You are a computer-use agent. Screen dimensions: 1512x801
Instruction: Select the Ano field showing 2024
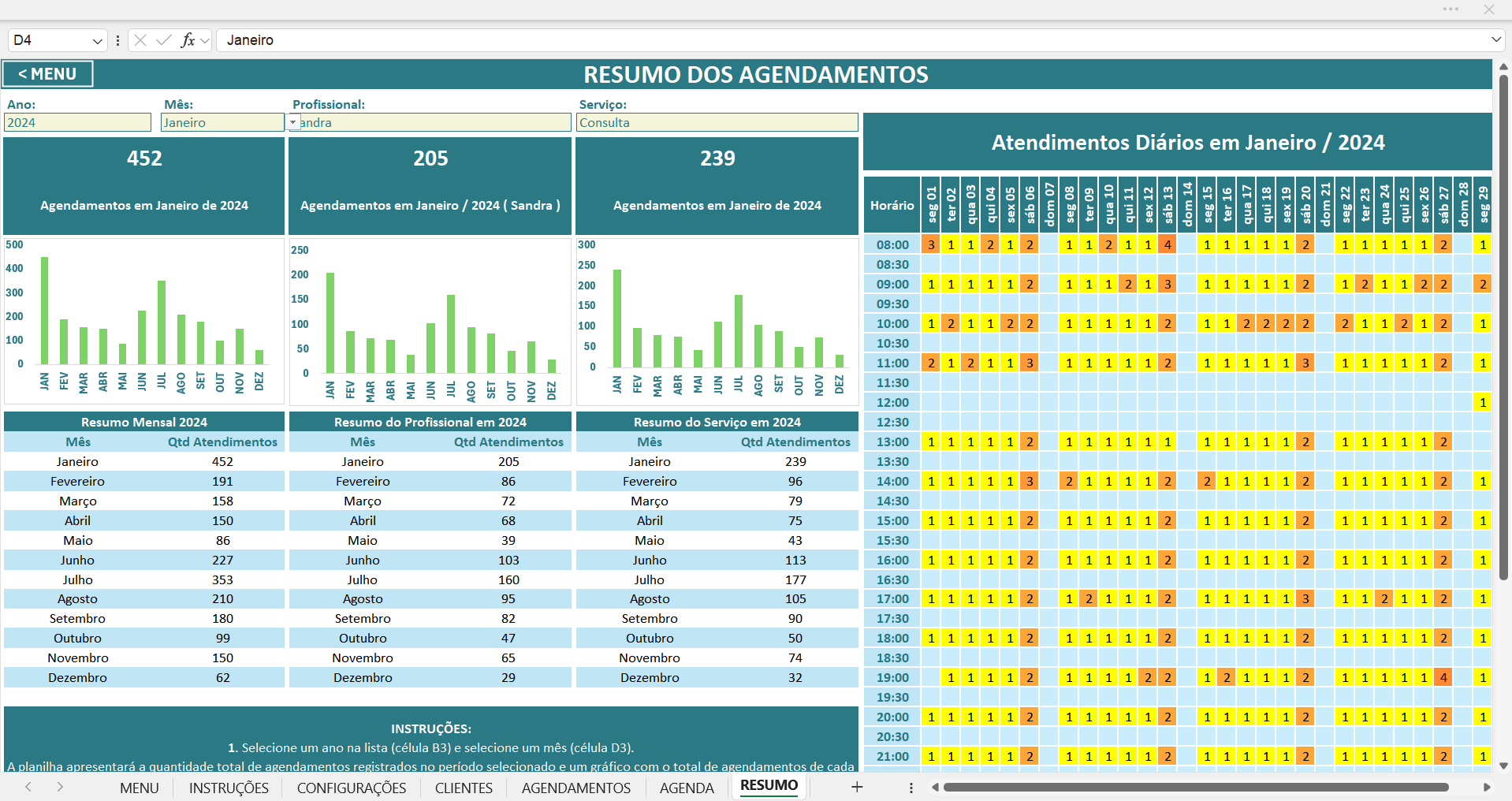tap(77, 122)
